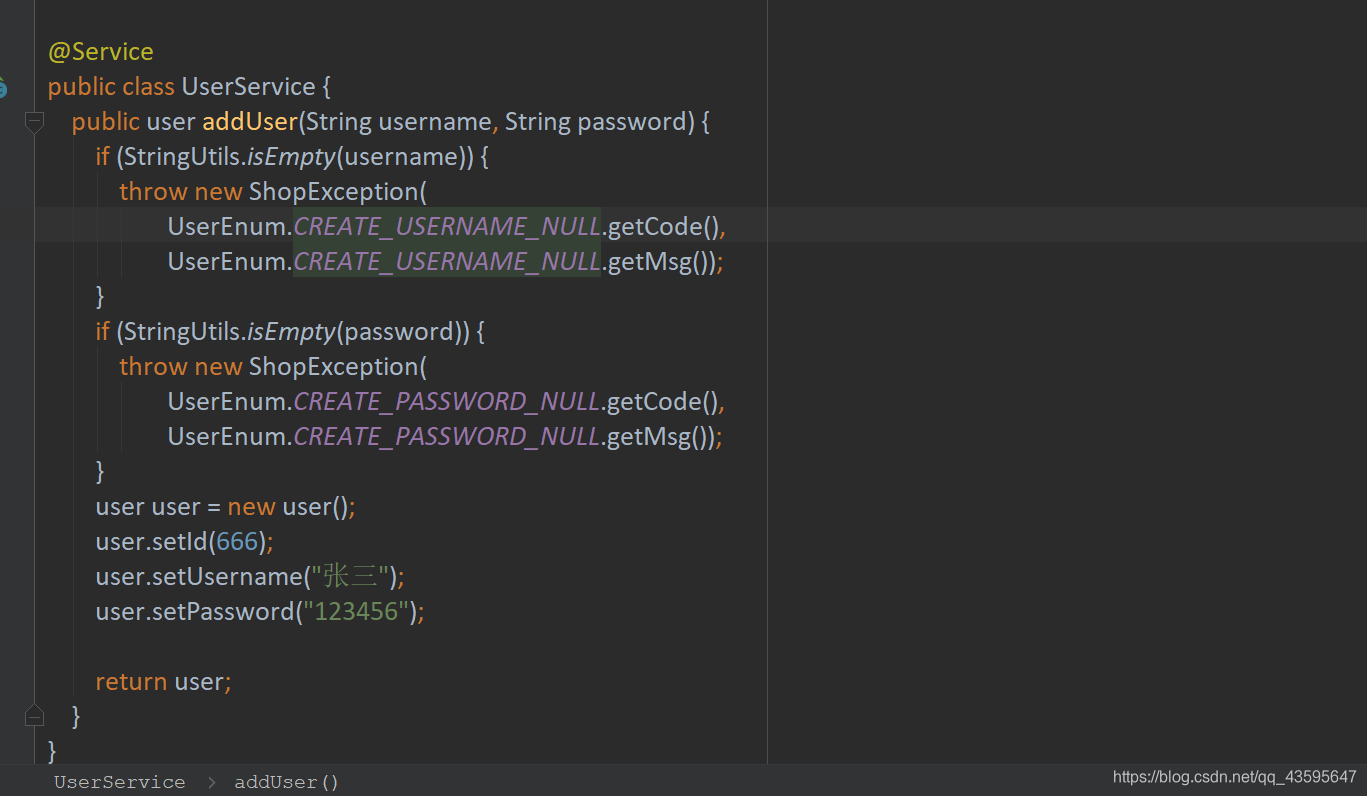The image size is (1367, 796).
Task: Click fold end marker at addUser closing brace
Action: tap(34, 716)
